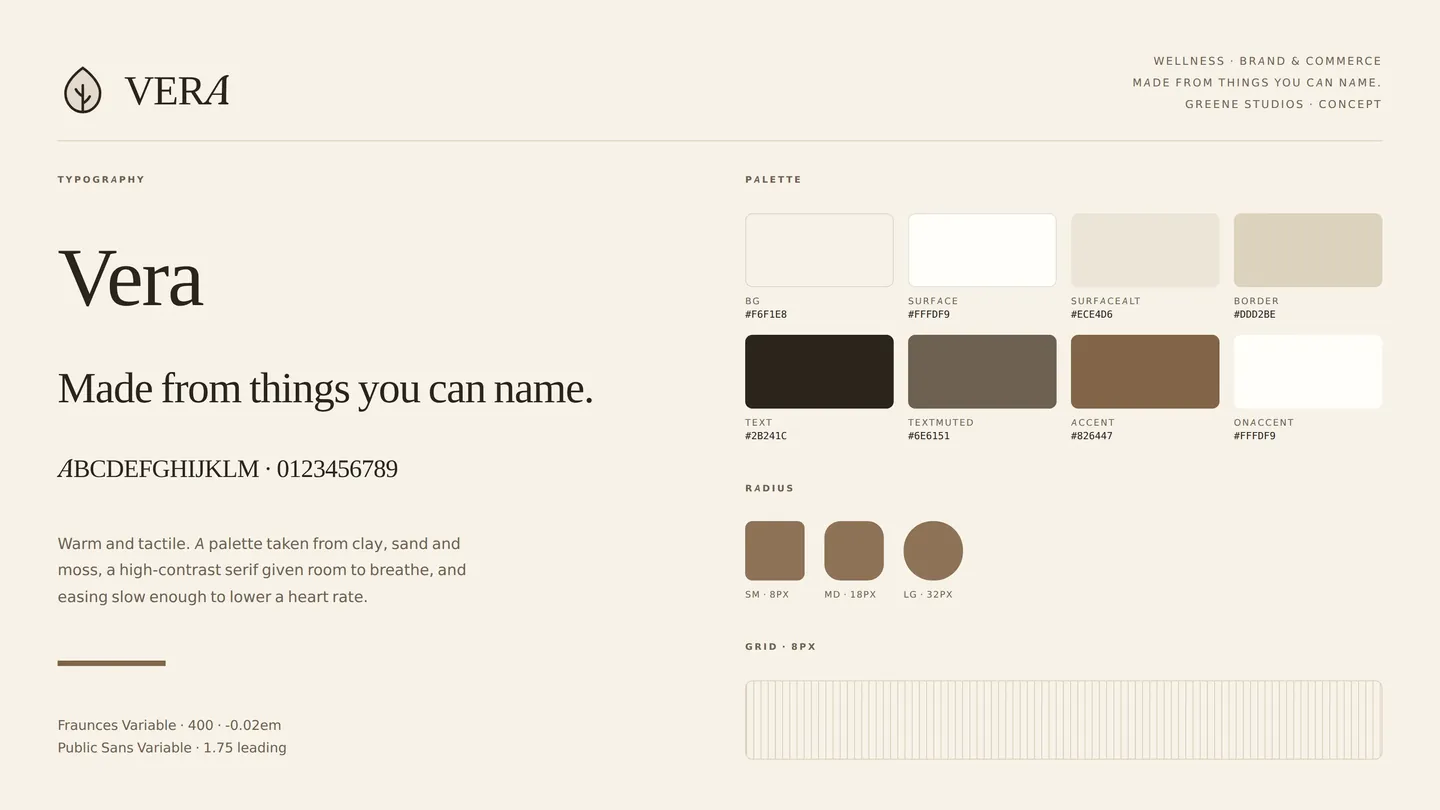Image resolution: width=1440 pixels, height=810 pixels.
Task: Click the RADIUS section label
Action: click(x=769, y=489)
